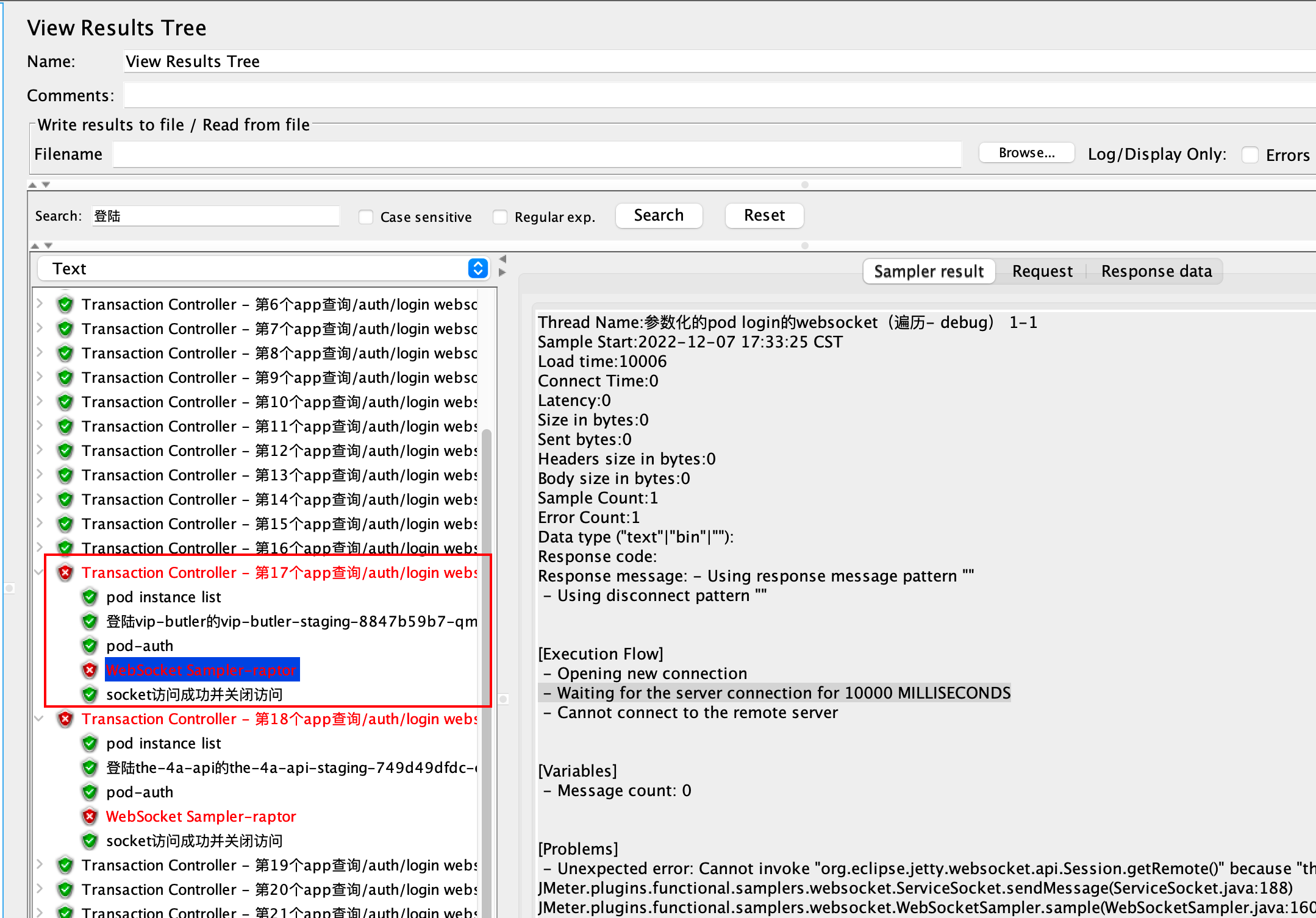
Task: Enable the Case sensitive checkbox
Action: tap(366, 217)
